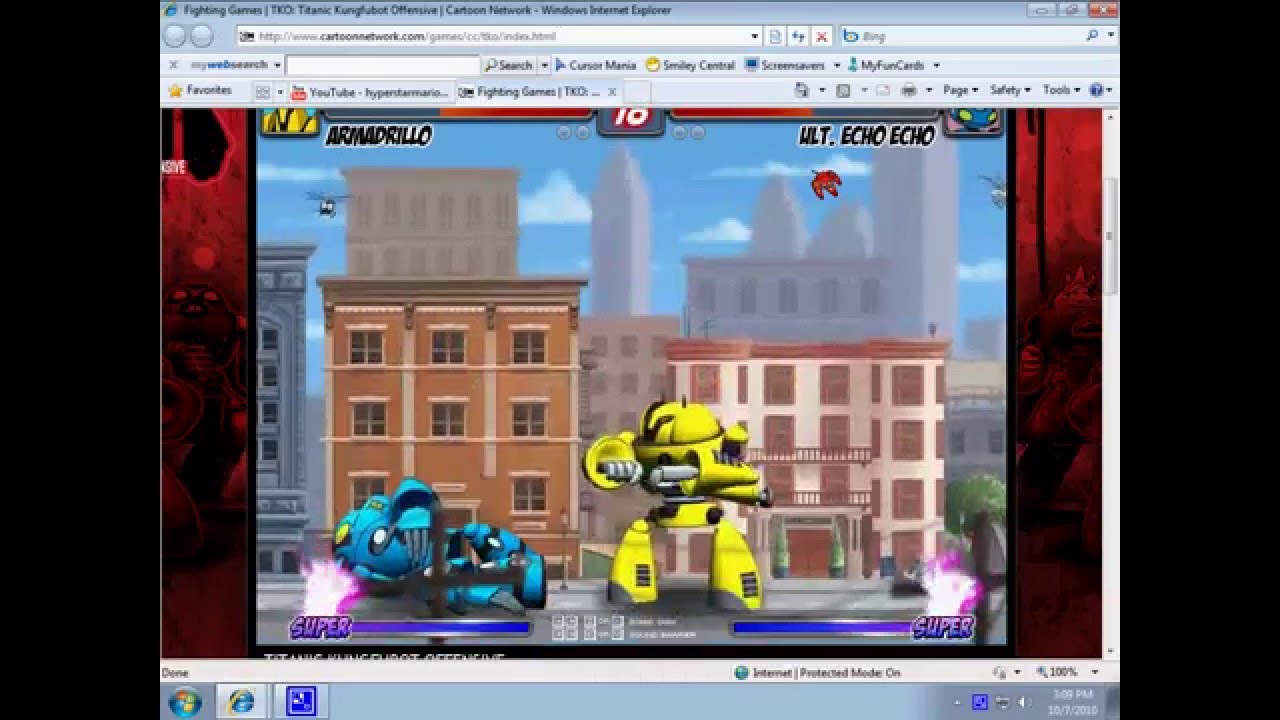The image size is (1280, 720).
Task: Switch to the YouTube hyperstarmario tab
Action: pos(371,92)
